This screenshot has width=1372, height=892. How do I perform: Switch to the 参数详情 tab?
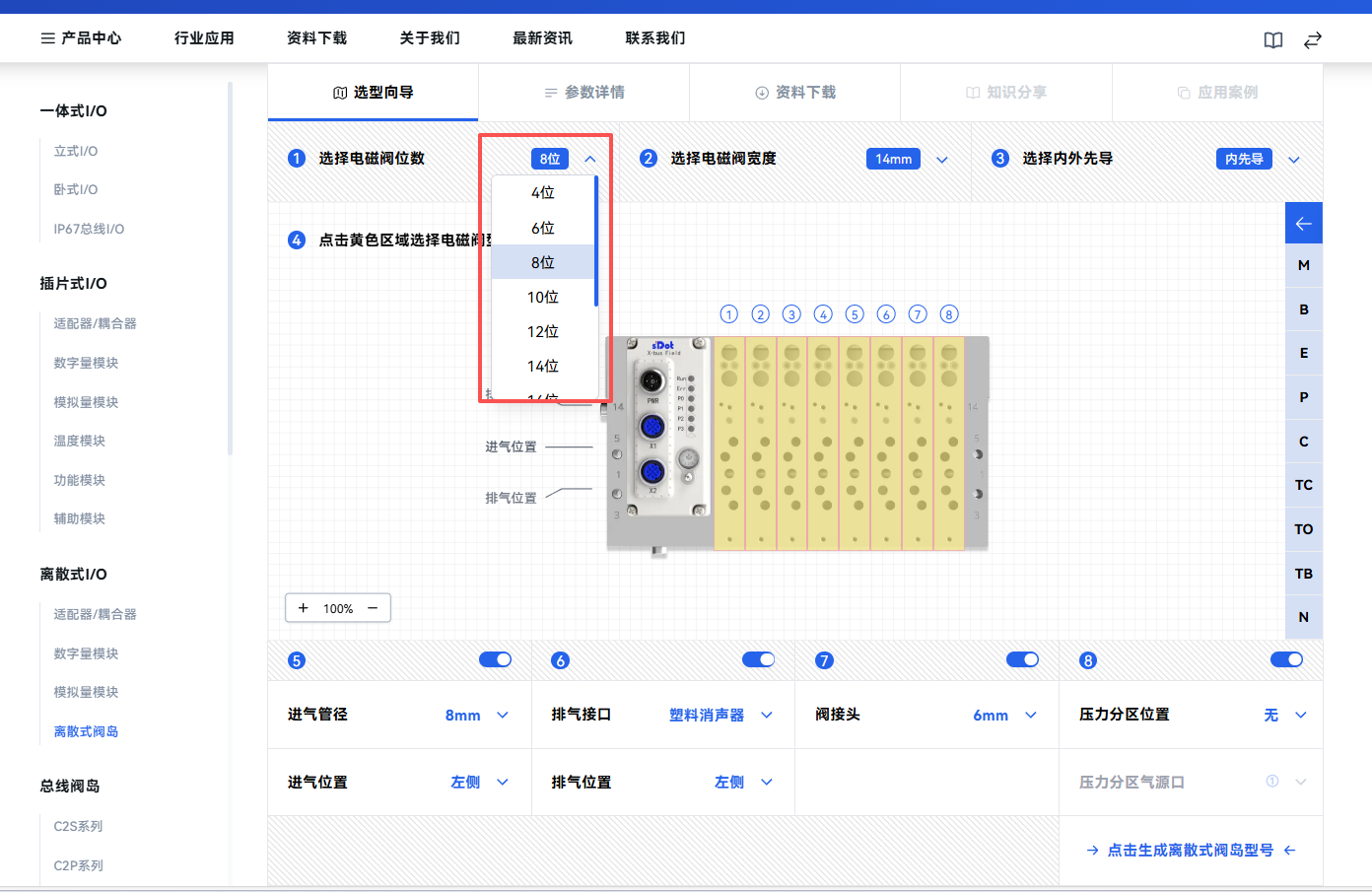point(583,93)
